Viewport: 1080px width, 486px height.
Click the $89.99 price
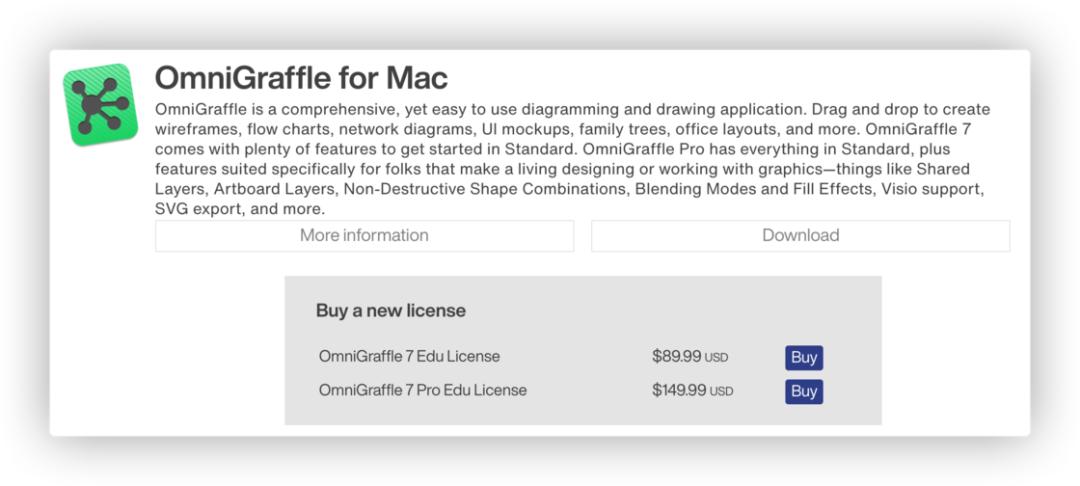click(676, 357)
